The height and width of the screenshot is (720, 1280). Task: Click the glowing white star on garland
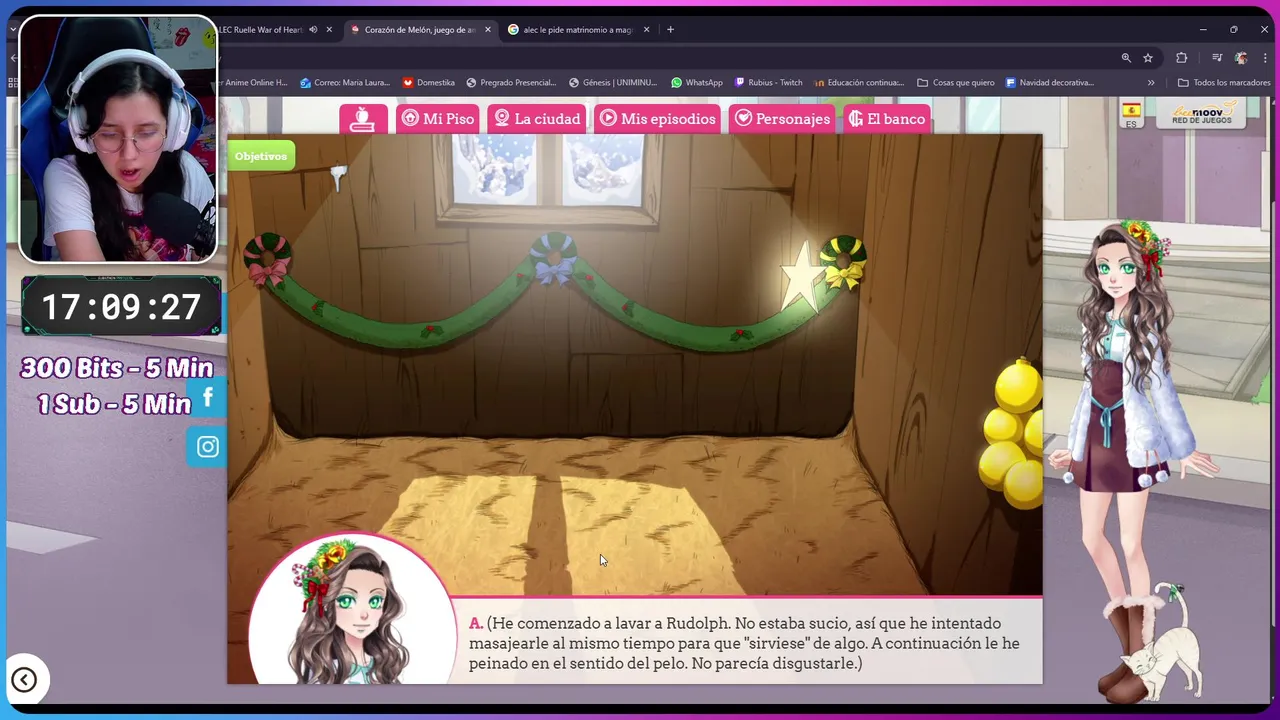click(802, 275)
